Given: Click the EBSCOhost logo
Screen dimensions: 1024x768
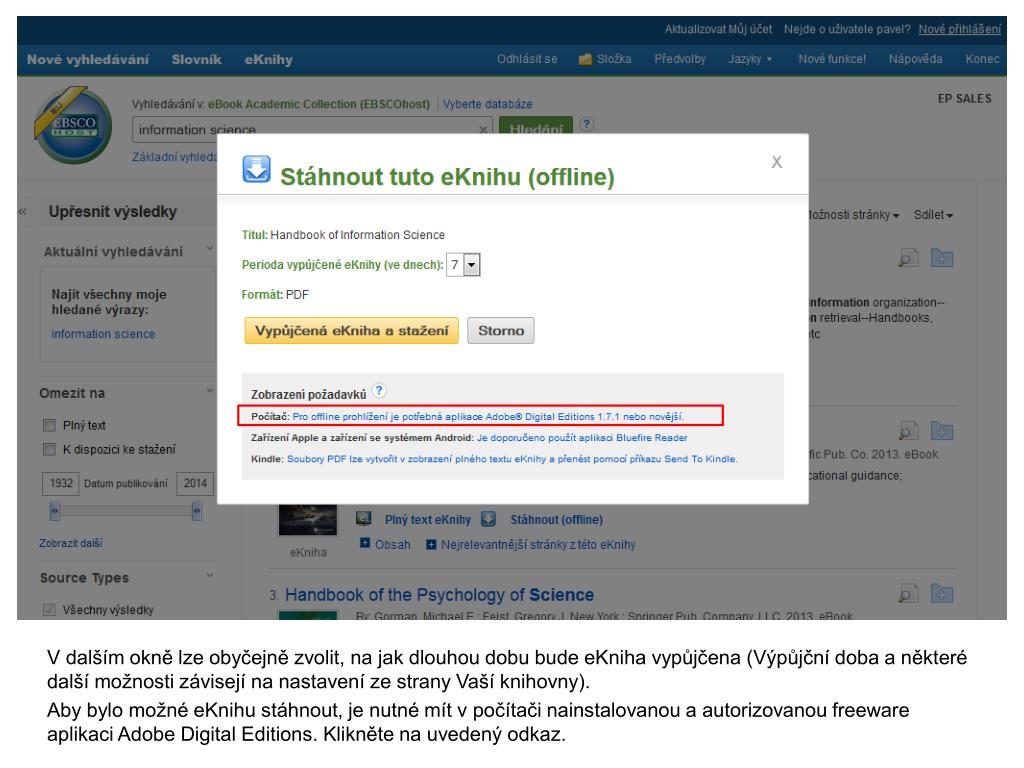Looking at the screenshot, I should (74, 125).
